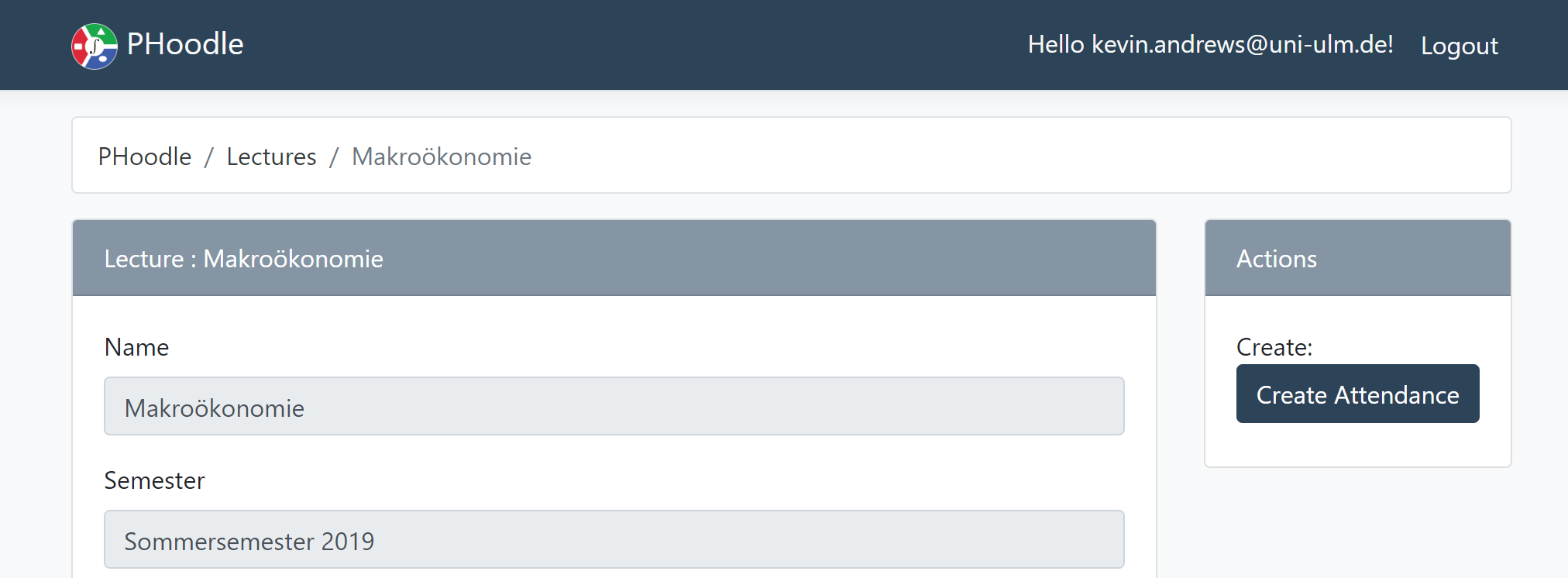The width and height of the screenshot is (1568, 578).
Task: Click the empty middle of the navbar
Action: coord(620,44)
